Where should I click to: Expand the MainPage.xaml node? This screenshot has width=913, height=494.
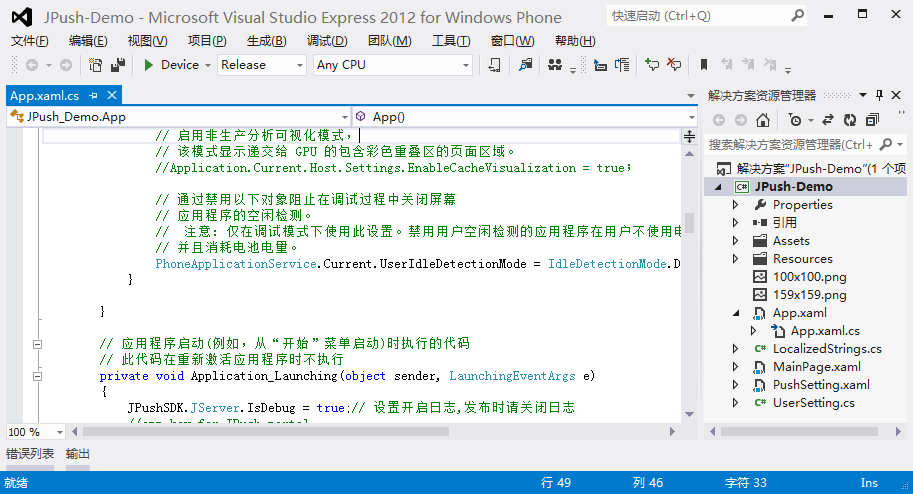[735, 367]
